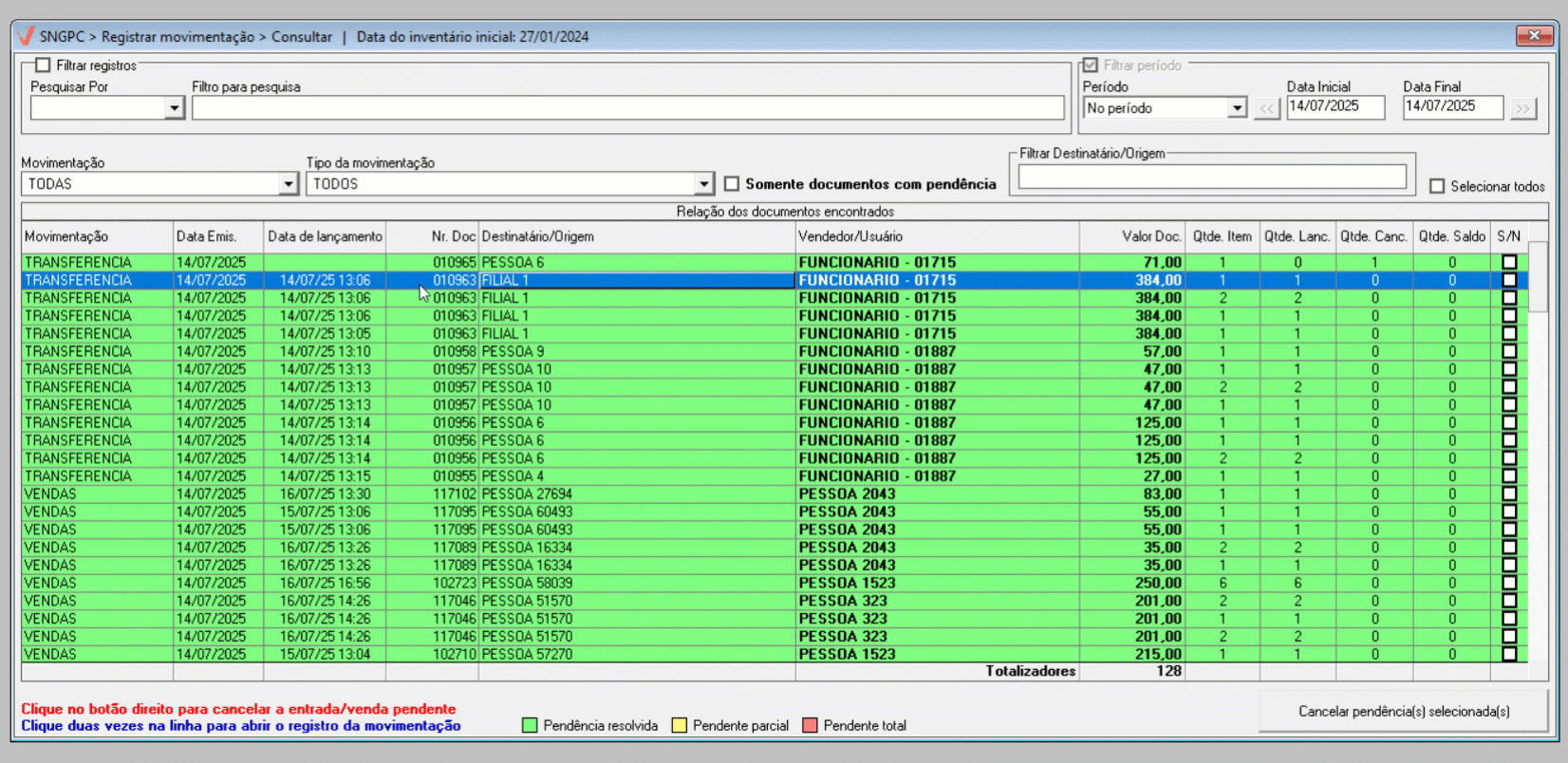1568x763 pixels.
Task: Expand the Movimentação TODAS dropdown
Action: (289, 184)
